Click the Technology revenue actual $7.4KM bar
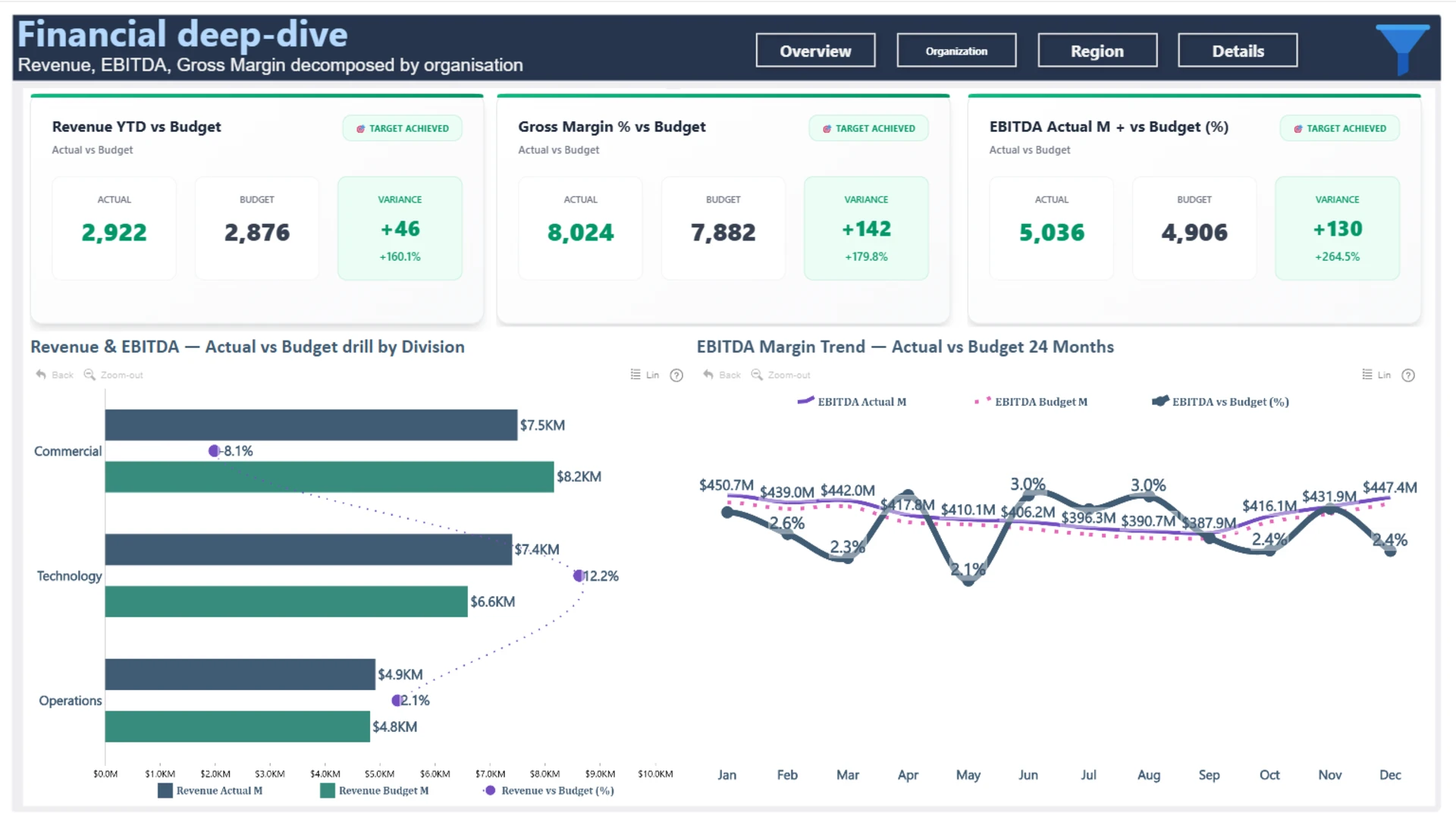Viewport: 1456px width, 819px height. point(308,549)
